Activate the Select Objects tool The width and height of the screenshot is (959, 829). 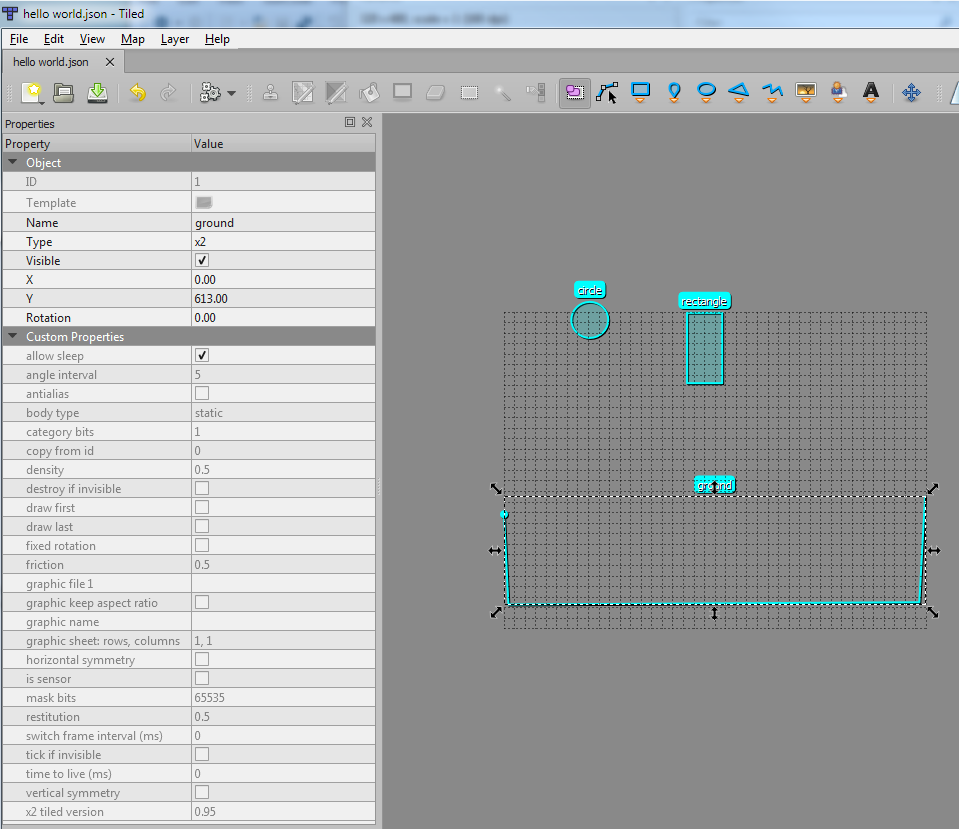574,92
